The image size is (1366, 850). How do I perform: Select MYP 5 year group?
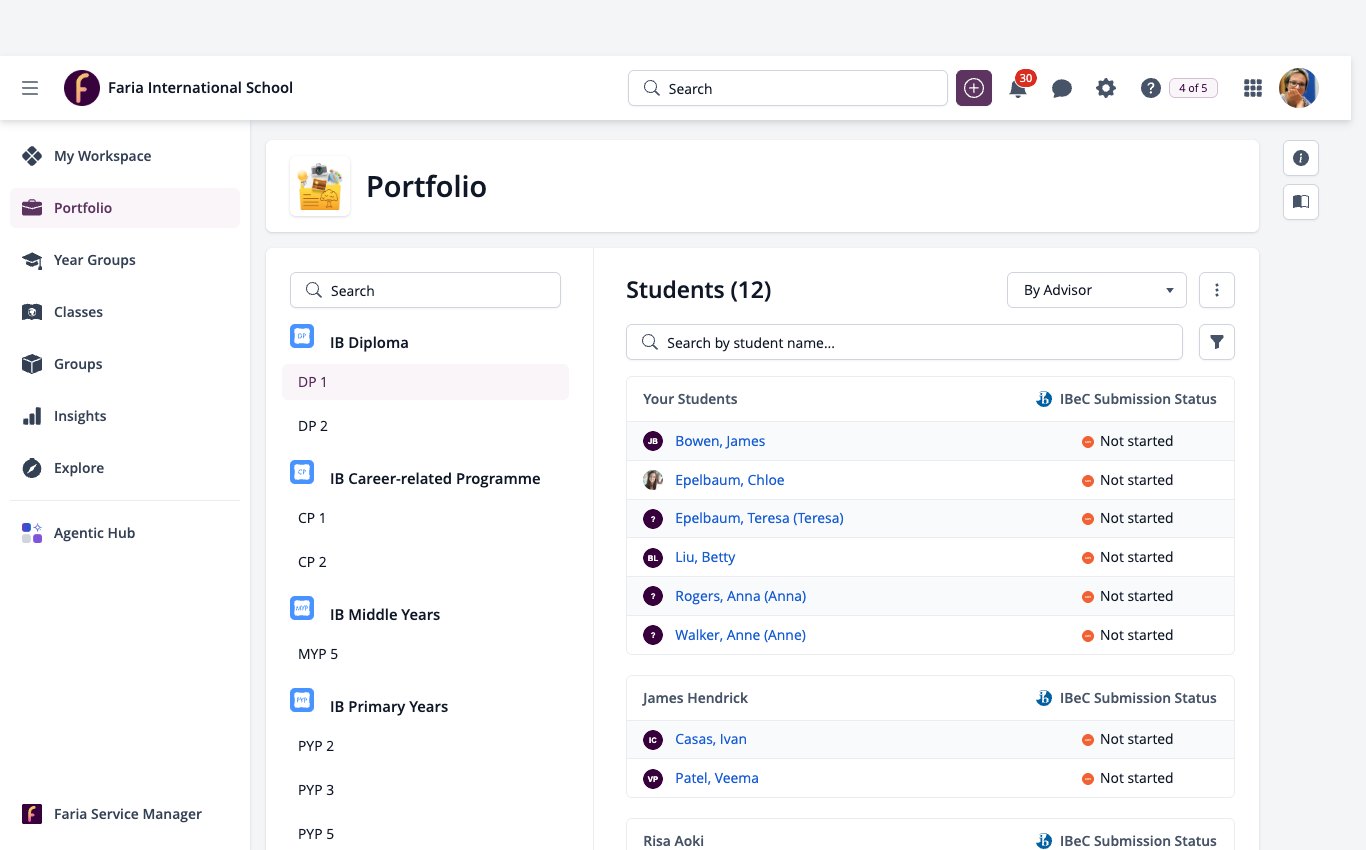coord(425,654)
